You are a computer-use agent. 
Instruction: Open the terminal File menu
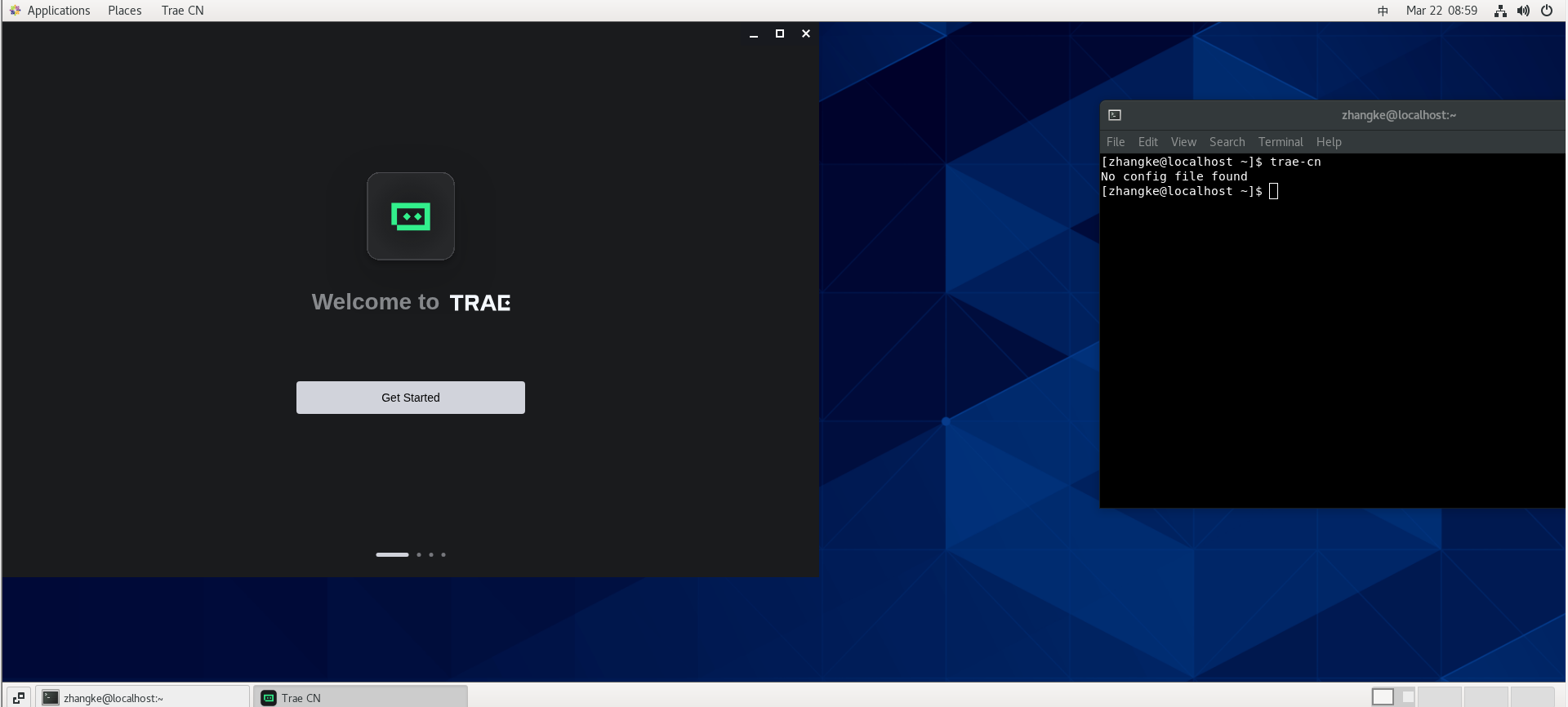(x=1115, y=142)
